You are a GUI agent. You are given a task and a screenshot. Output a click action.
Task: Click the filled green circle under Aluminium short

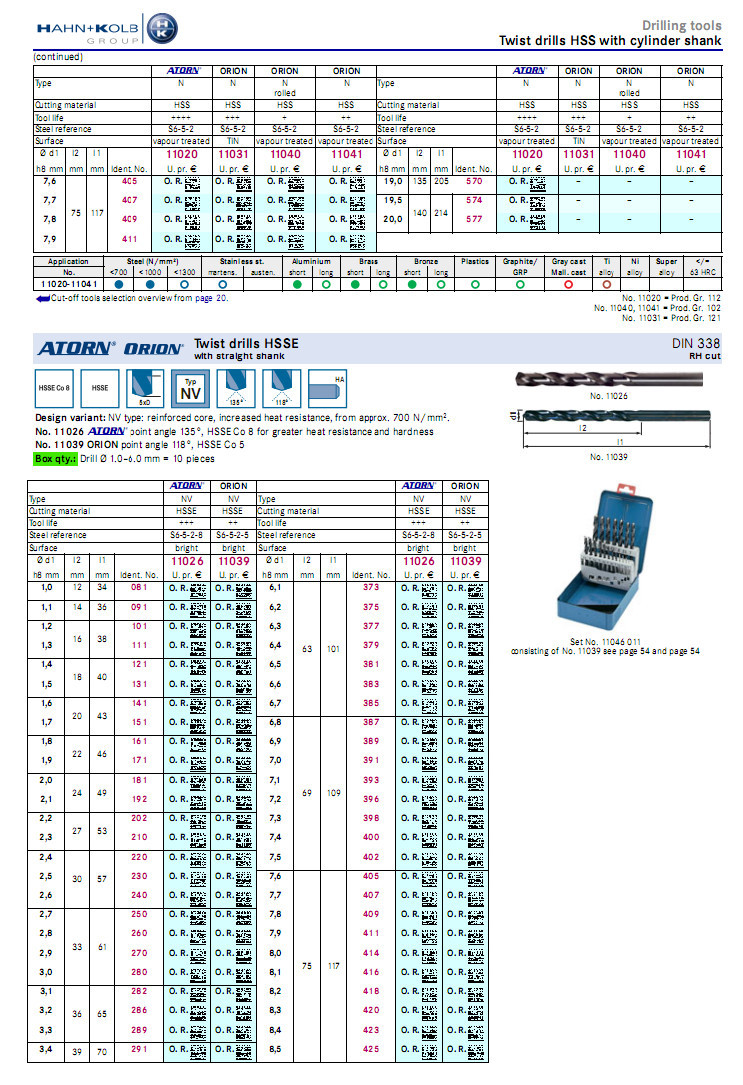(x=297, y=284)
